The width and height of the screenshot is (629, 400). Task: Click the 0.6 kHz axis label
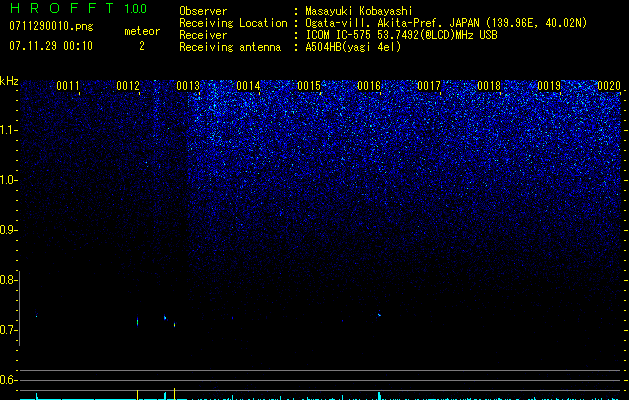pyautogui.click(x=8, y=380)
